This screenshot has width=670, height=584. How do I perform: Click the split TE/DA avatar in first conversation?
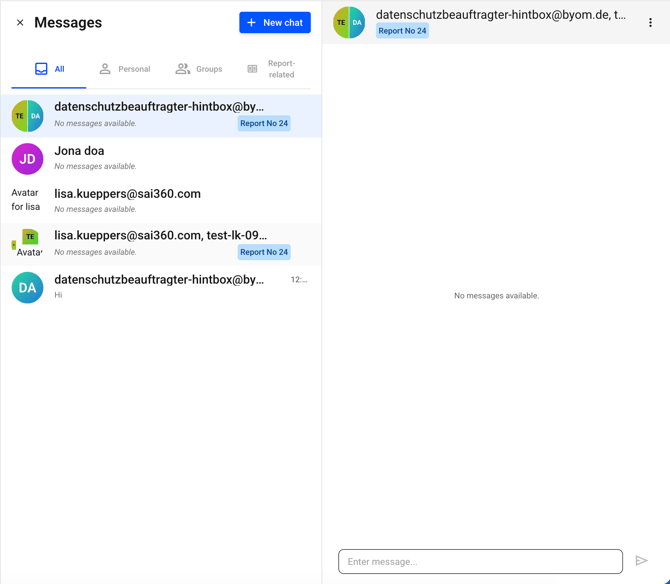click(27, 116)
